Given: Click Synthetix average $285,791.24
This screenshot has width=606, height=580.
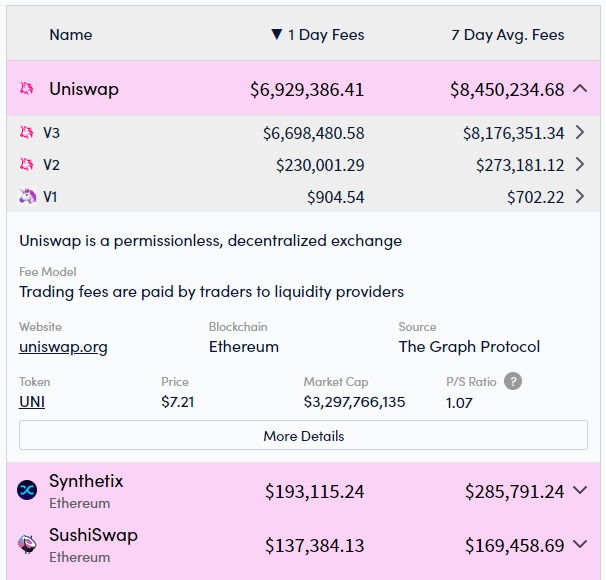Looking at the screenshot, I should click(x=514, y=492).
